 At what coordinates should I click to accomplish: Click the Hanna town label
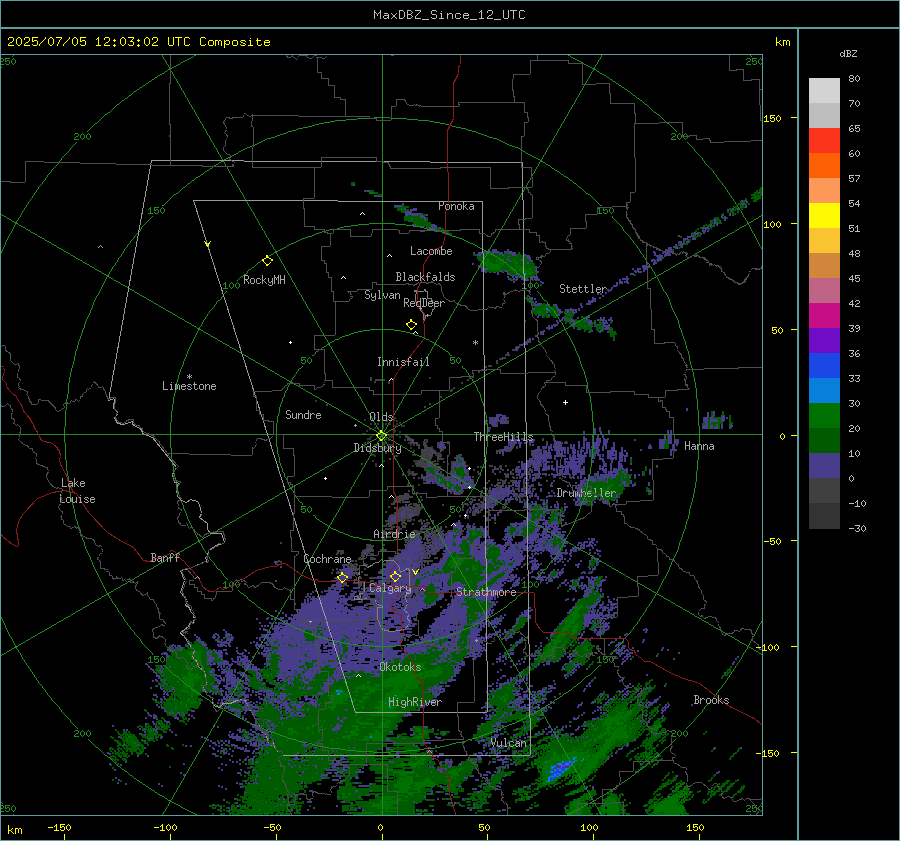(x=699, y=446)
